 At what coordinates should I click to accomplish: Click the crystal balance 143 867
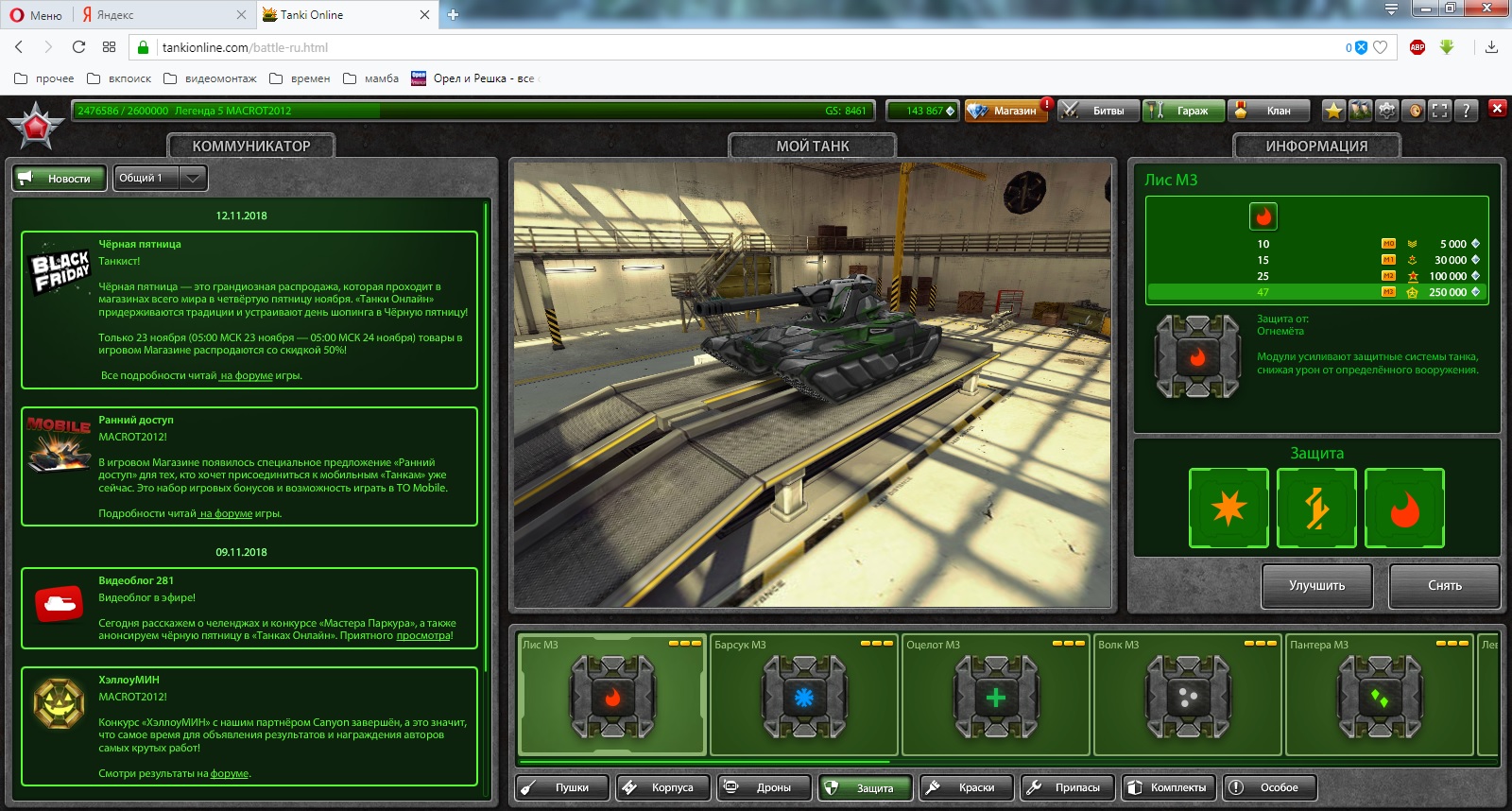pos(922,111)
